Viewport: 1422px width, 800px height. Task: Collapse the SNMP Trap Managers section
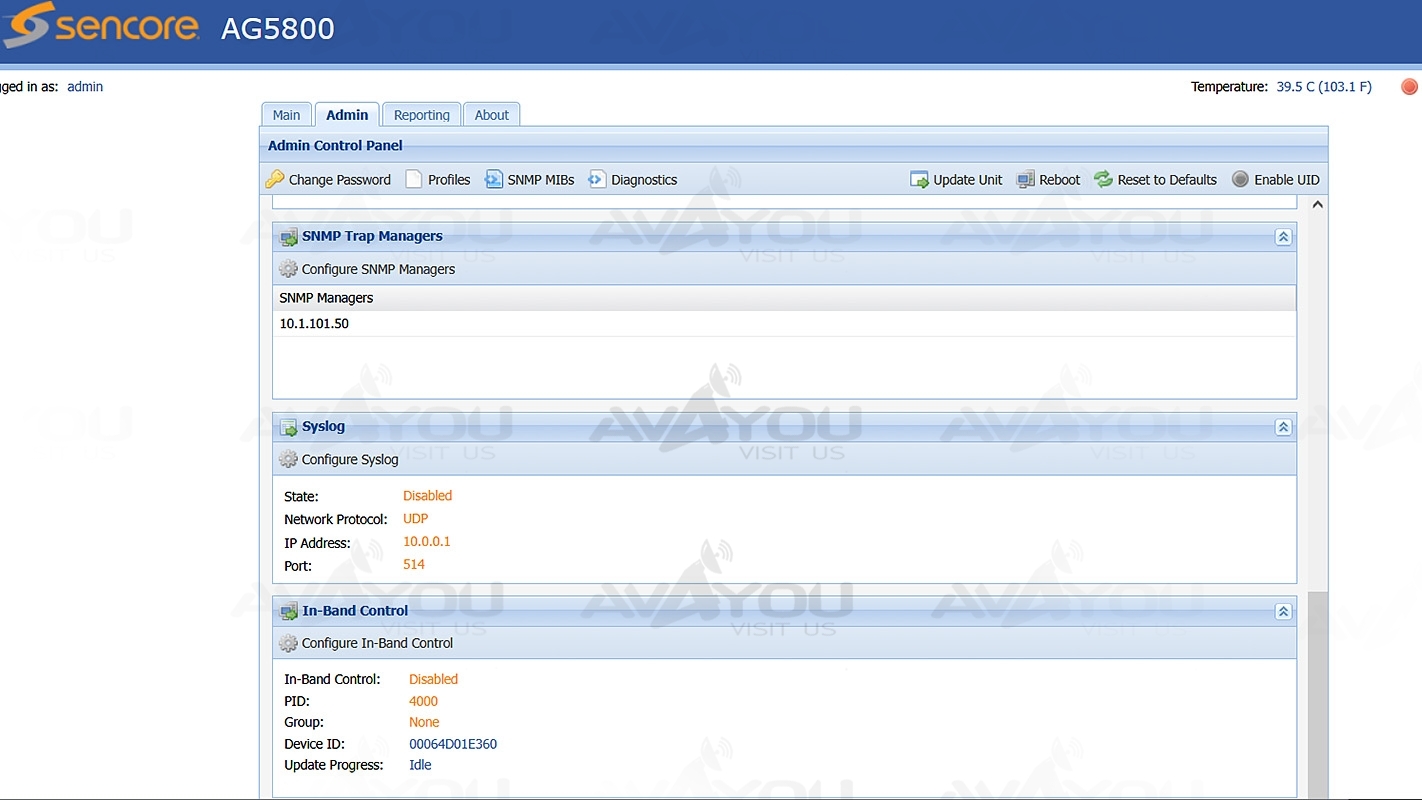[x=1283, y=237]
